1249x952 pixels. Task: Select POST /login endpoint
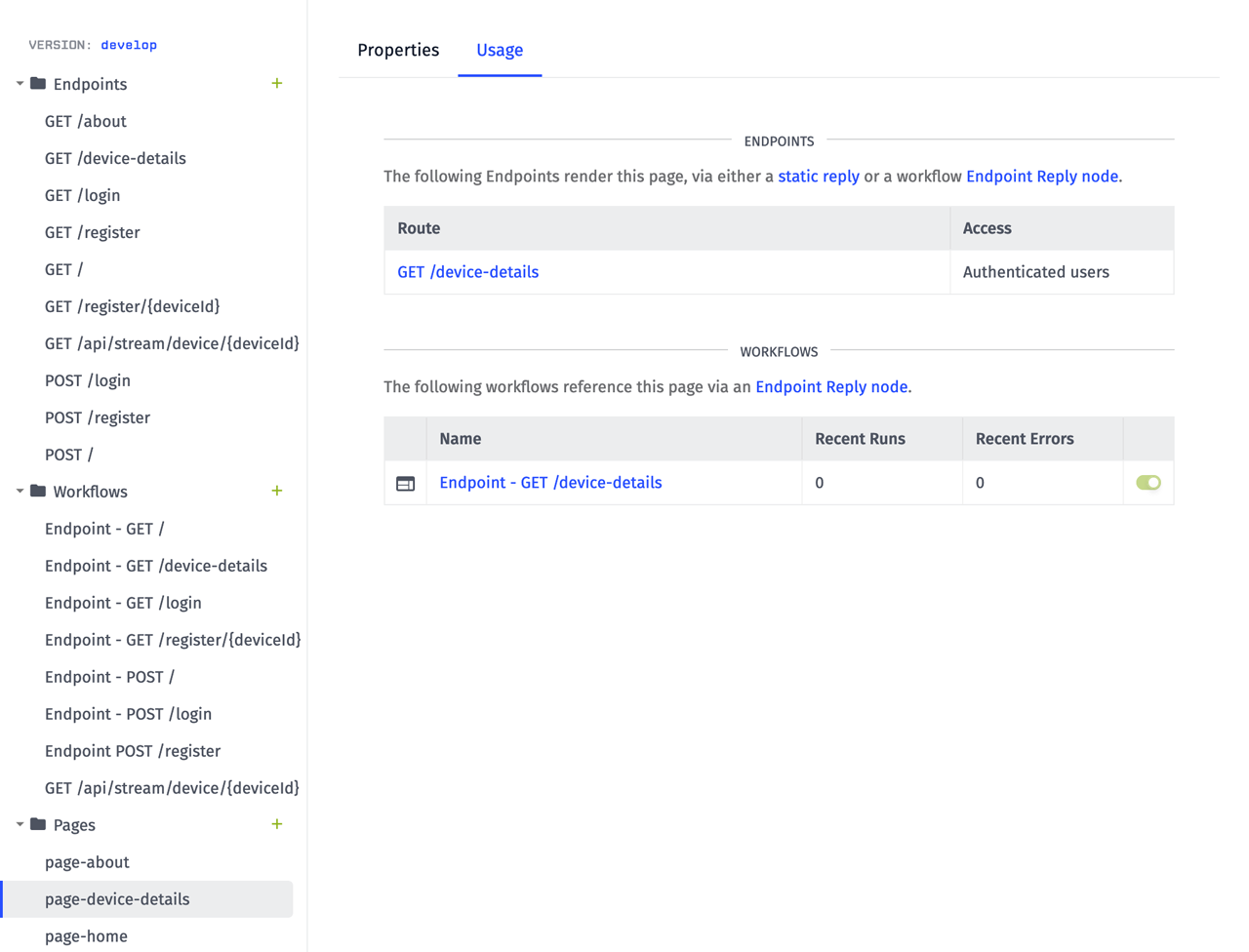pyautogui.click(x=88, y=381)
